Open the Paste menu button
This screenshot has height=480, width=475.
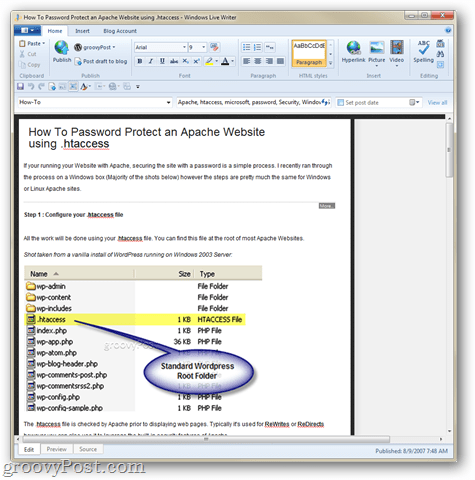33,44
